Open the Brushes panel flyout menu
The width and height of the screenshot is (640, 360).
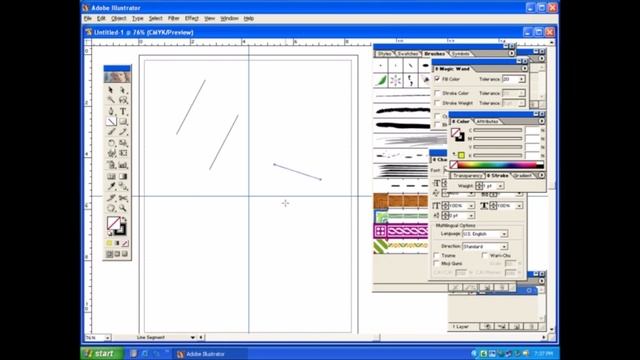(x=511, y=53)
